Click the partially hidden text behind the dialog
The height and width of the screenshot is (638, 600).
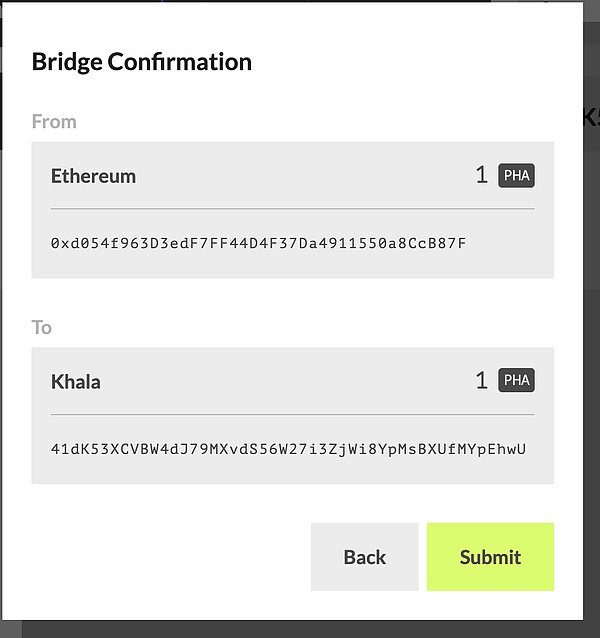(x=591, y=116)
